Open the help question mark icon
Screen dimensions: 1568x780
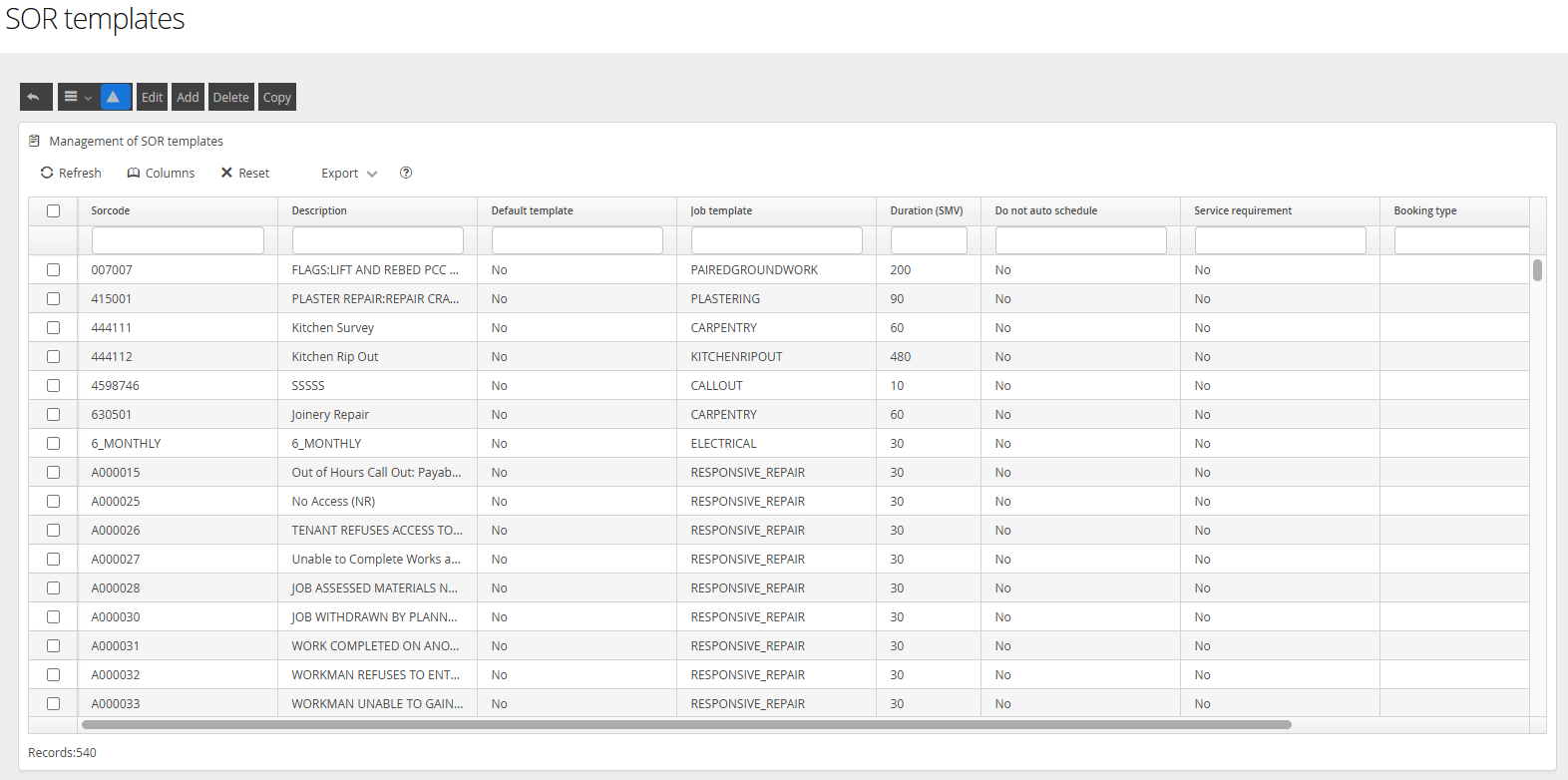[406, 173]
